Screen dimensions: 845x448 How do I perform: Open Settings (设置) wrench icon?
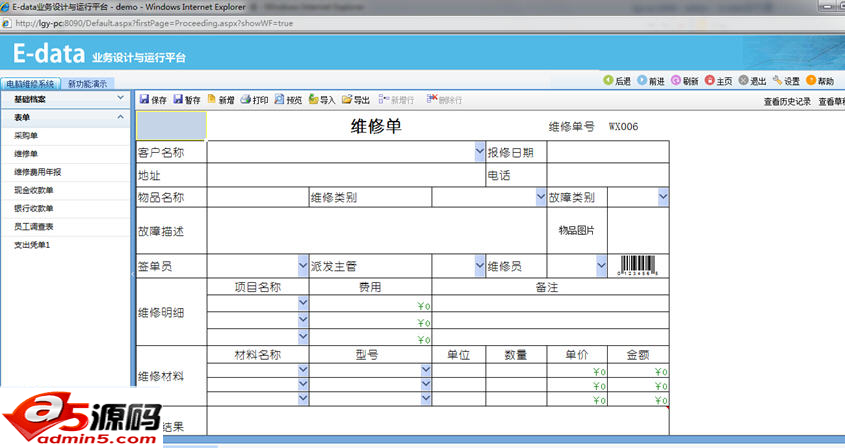(x=777, y=81)
